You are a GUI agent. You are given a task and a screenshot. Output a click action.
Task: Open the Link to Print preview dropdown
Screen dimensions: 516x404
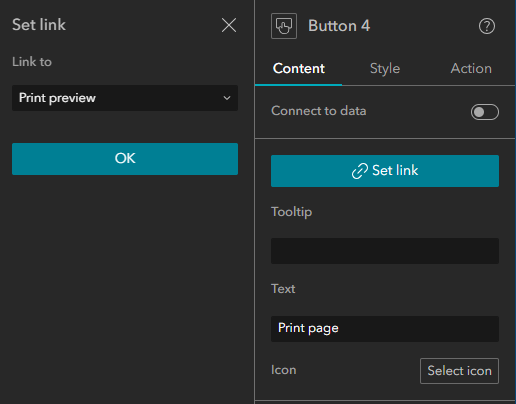pos(125,98)
